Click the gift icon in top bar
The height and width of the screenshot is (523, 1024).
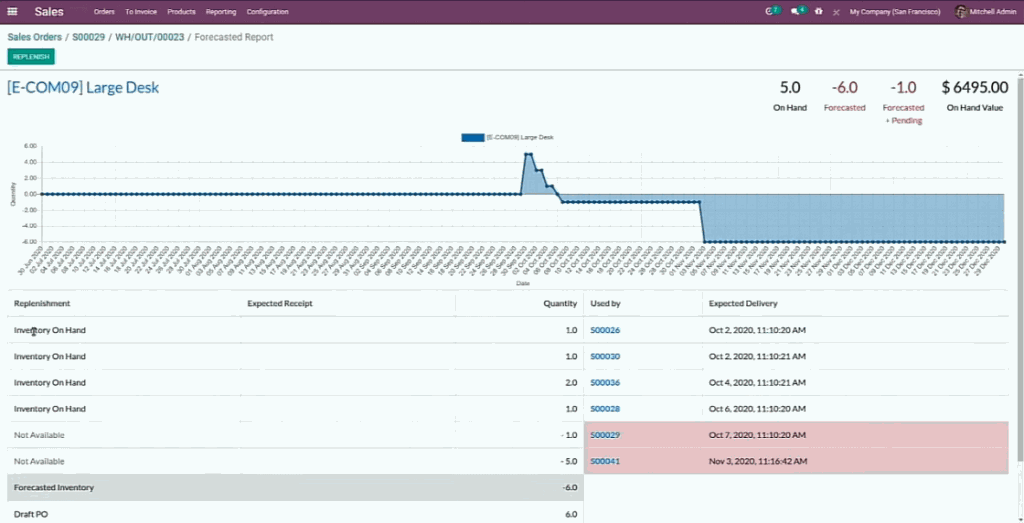coord(819,12)
